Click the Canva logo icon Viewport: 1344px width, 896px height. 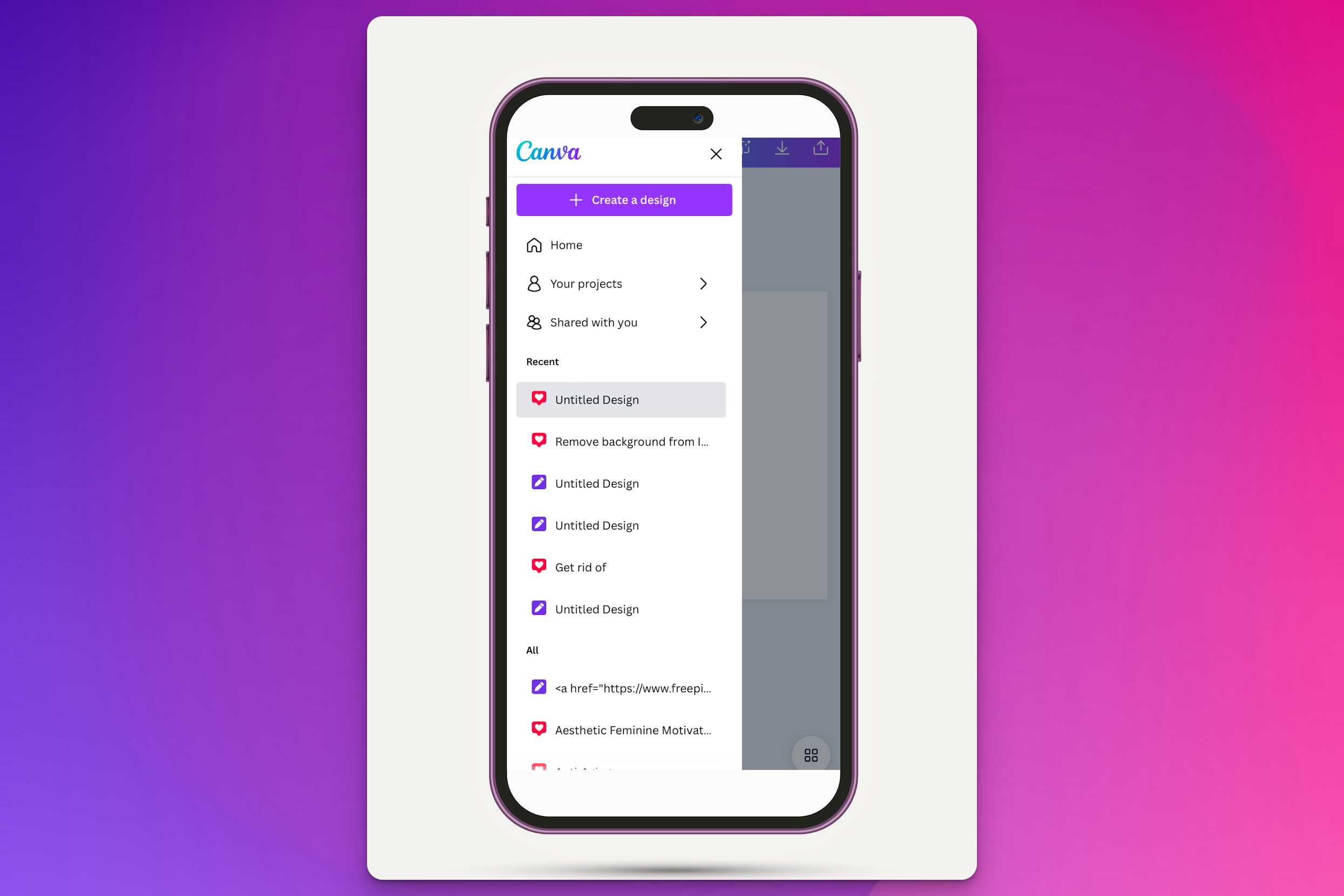pos(549,153)
